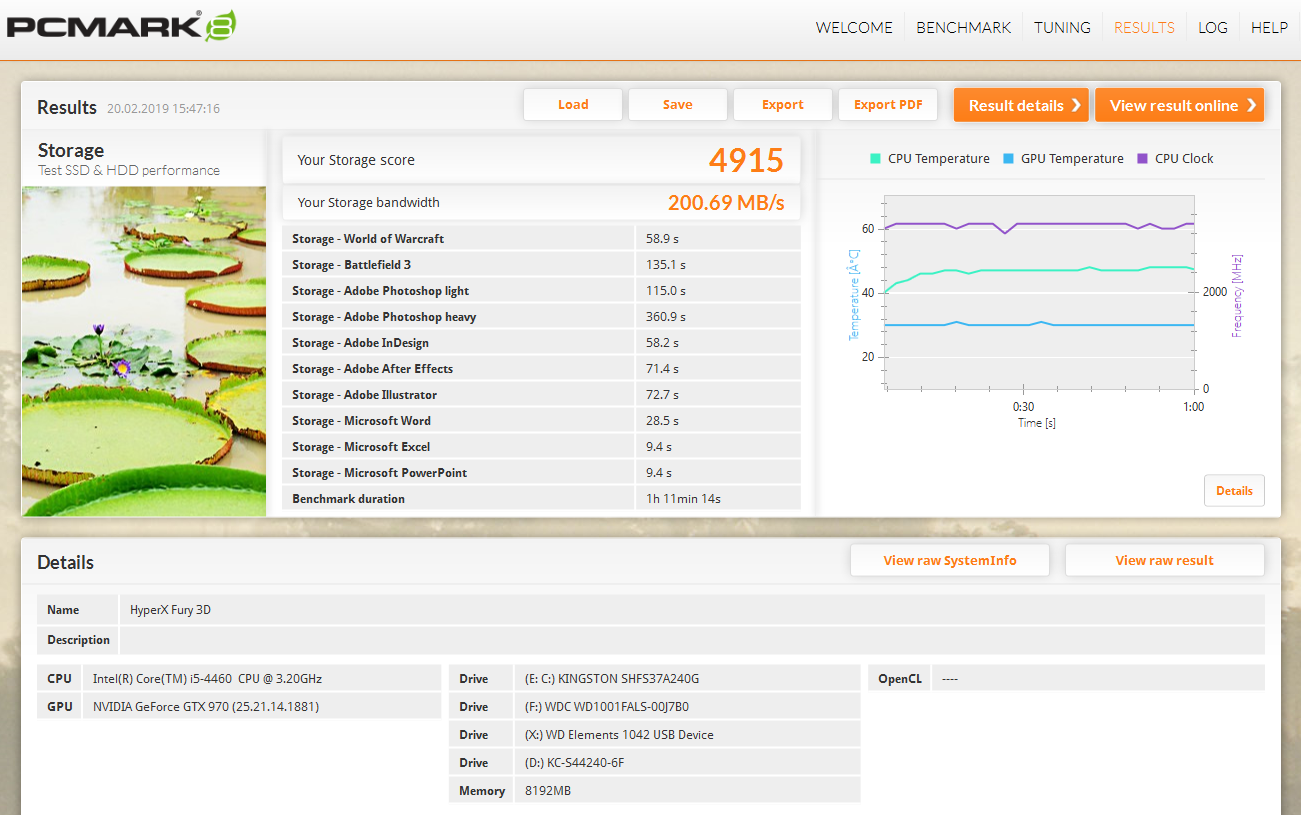
Task: Click the Adobe InDesign row
Action: 541,343
